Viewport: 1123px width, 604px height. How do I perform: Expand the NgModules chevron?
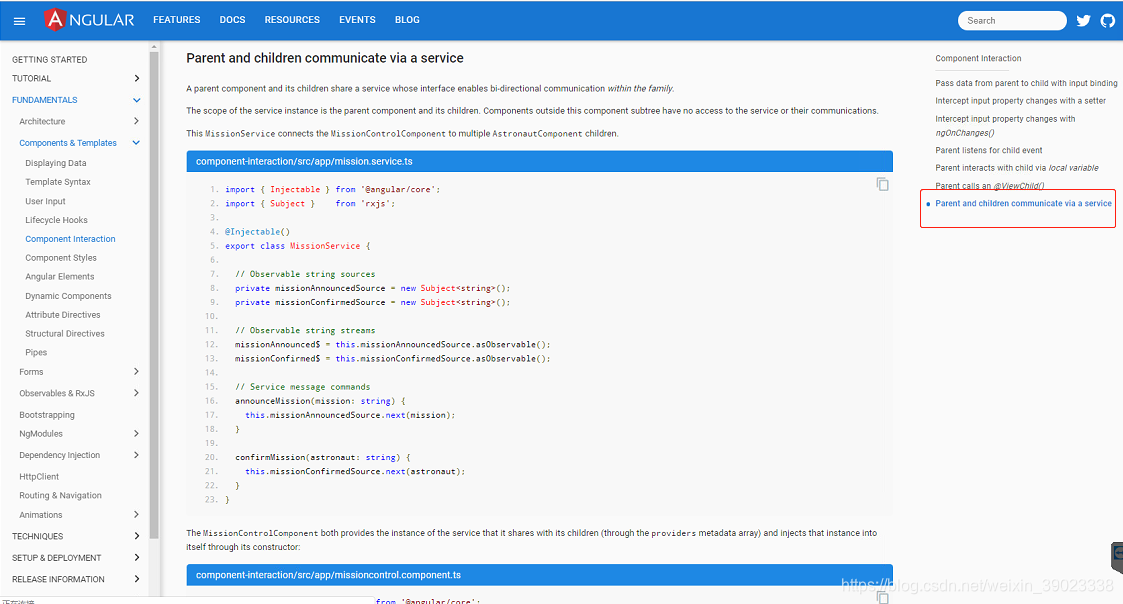click(x=136, y=433)
